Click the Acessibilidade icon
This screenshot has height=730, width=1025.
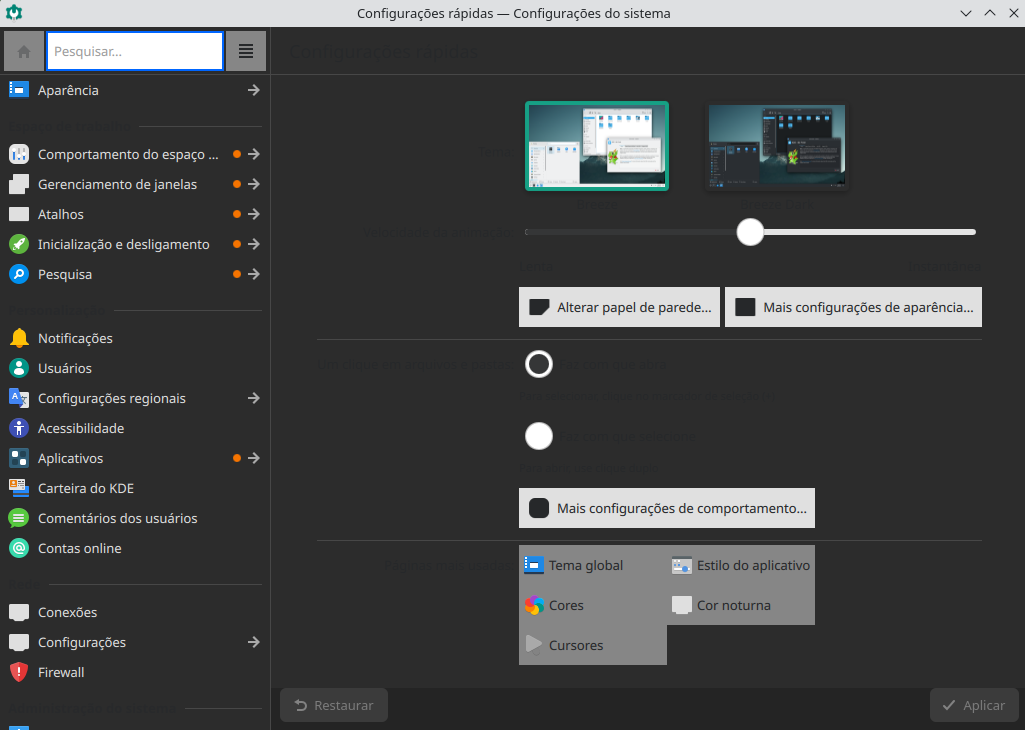click(x=19, y=428)
